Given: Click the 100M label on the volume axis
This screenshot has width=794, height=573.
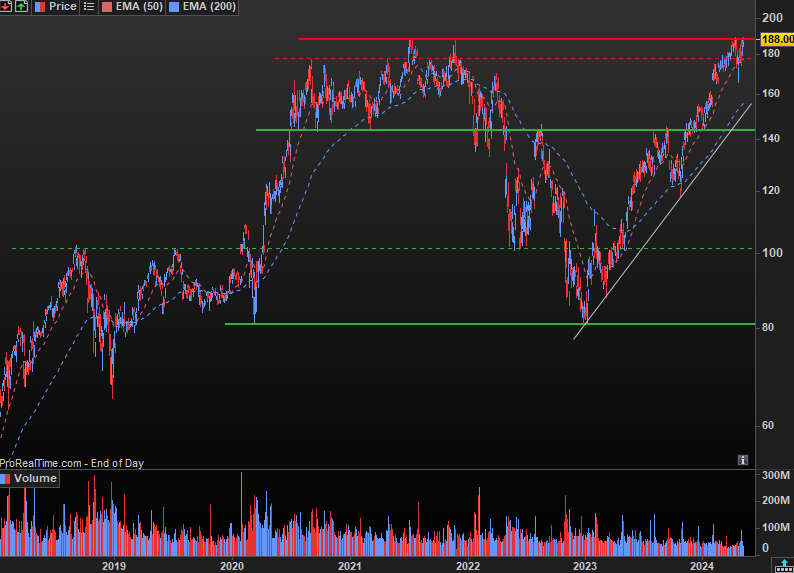Looking at the screenshot, I should click(776, 527).
